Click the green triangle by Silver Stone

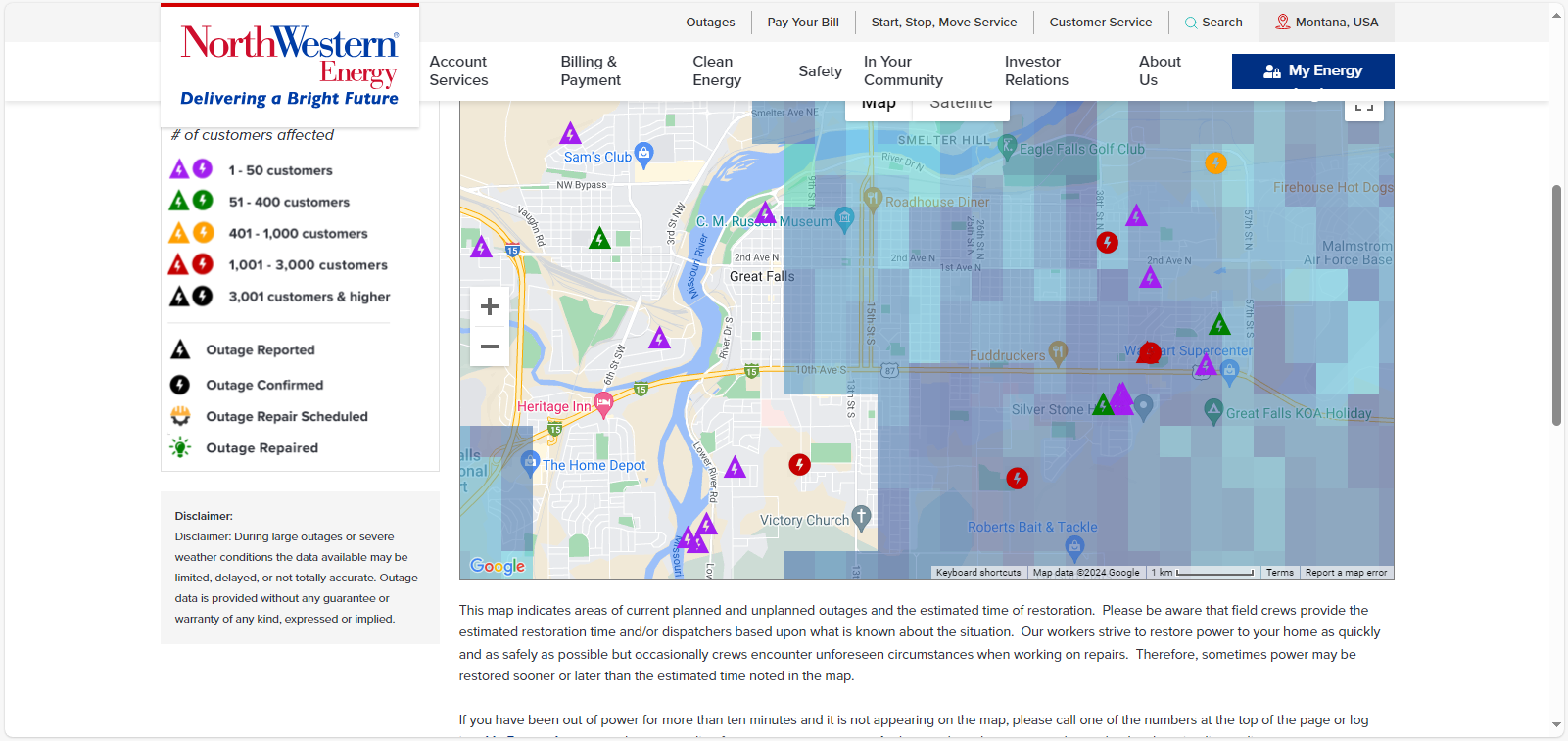1104,403
